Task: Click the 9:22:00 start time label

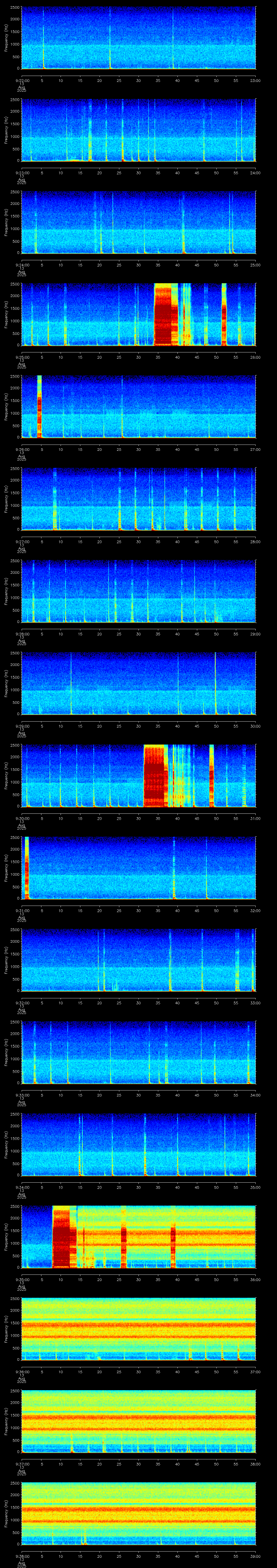Action: pyautogui.click(x=22, y=80)
